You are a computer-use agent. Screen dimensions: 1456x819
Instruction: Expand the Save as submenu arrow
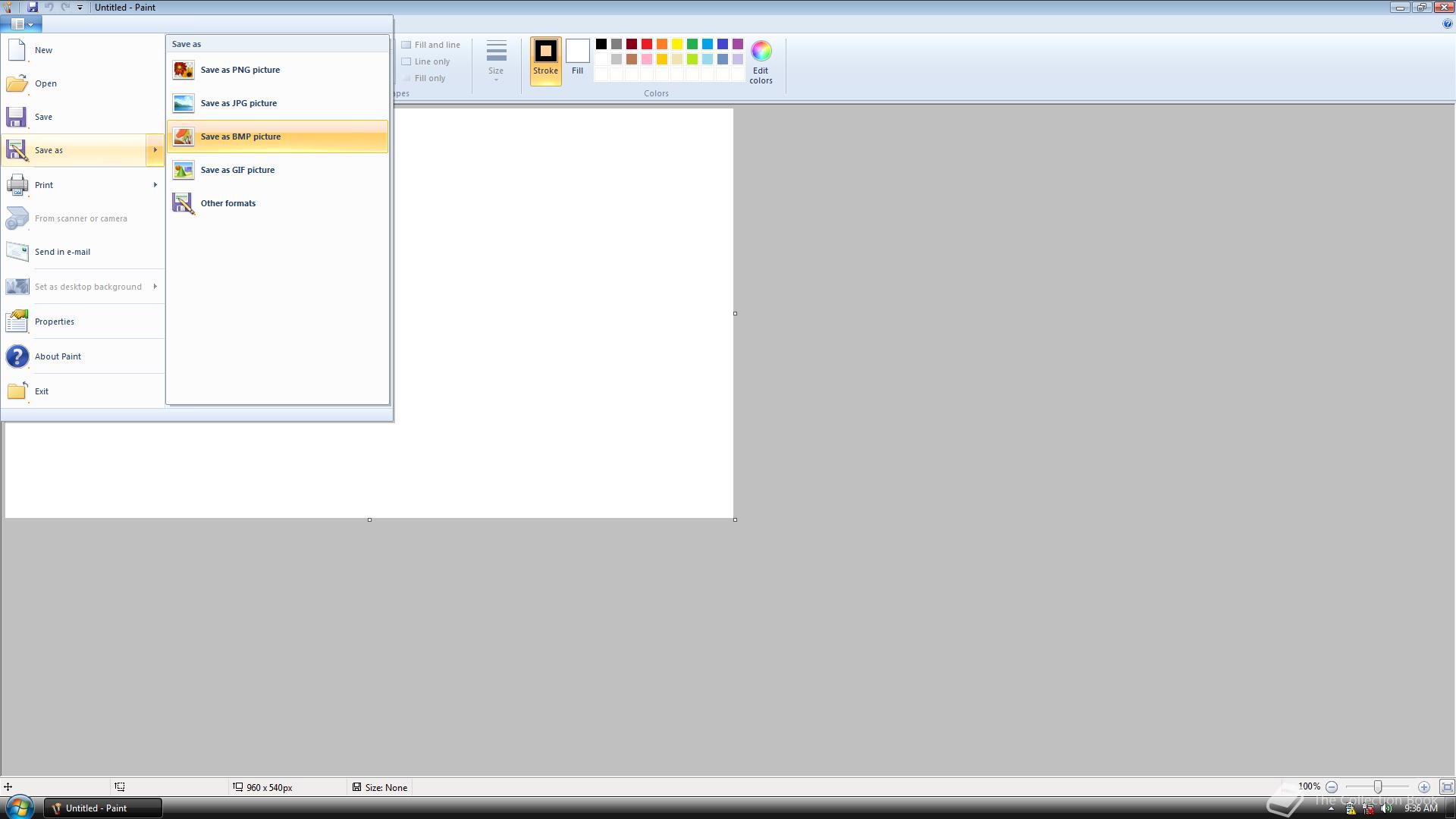[x=155, y=150]
